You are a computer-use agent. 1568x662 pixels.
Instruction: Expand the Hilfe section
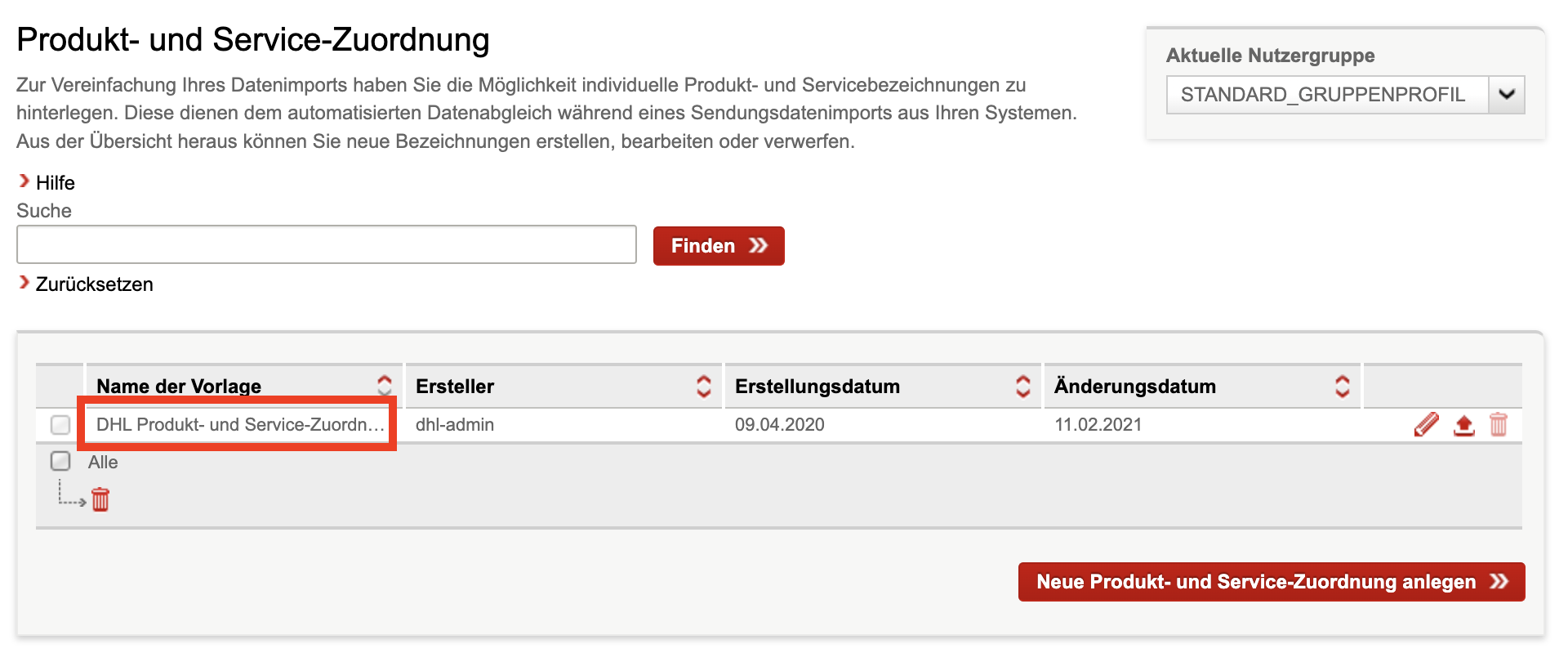pyautogui.click(x=55, y=182)
